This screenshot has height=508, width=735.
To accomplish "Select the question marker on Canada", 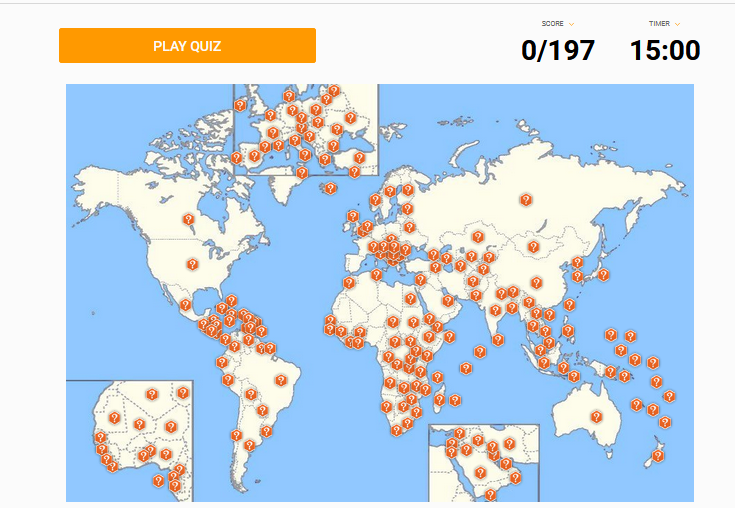I will click(x=188, y=219).
